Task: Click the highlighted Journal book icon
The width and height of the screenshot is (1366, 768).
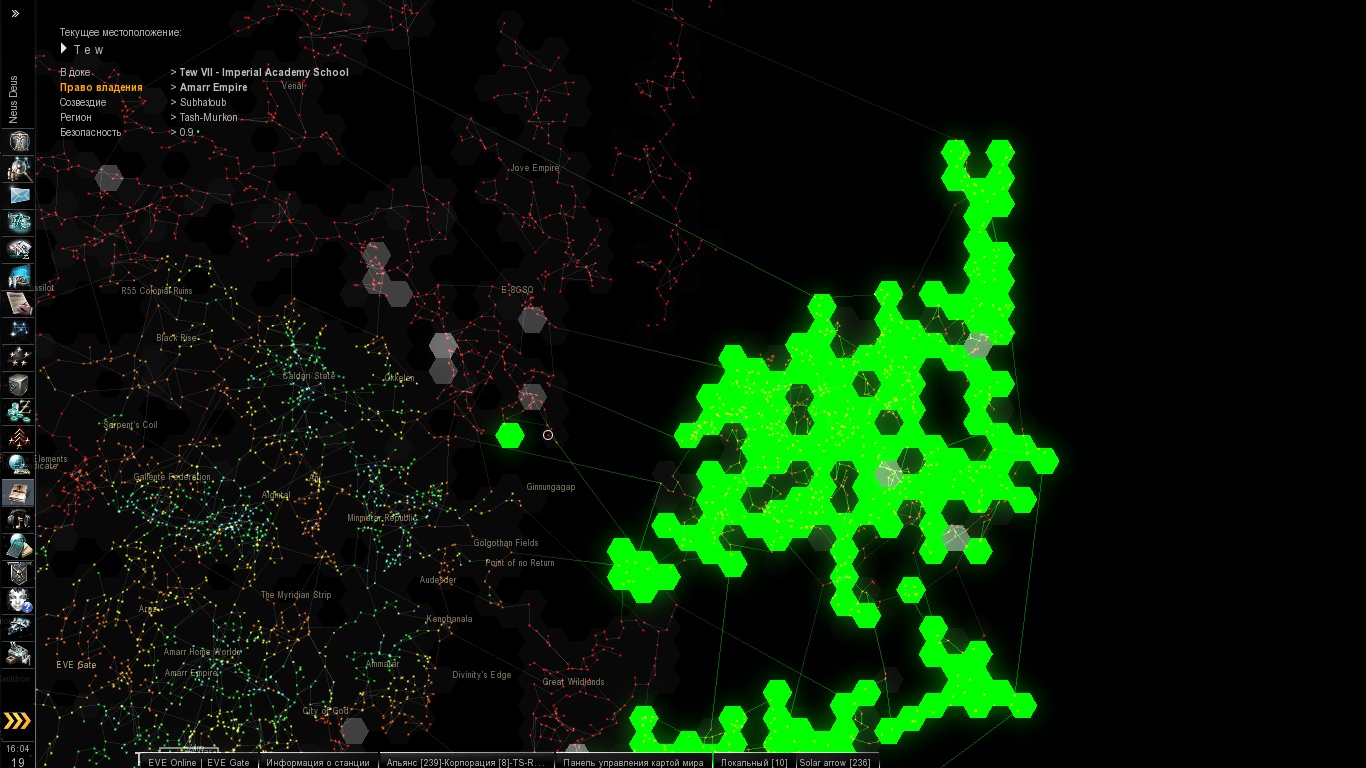Action: click(19, 492)
